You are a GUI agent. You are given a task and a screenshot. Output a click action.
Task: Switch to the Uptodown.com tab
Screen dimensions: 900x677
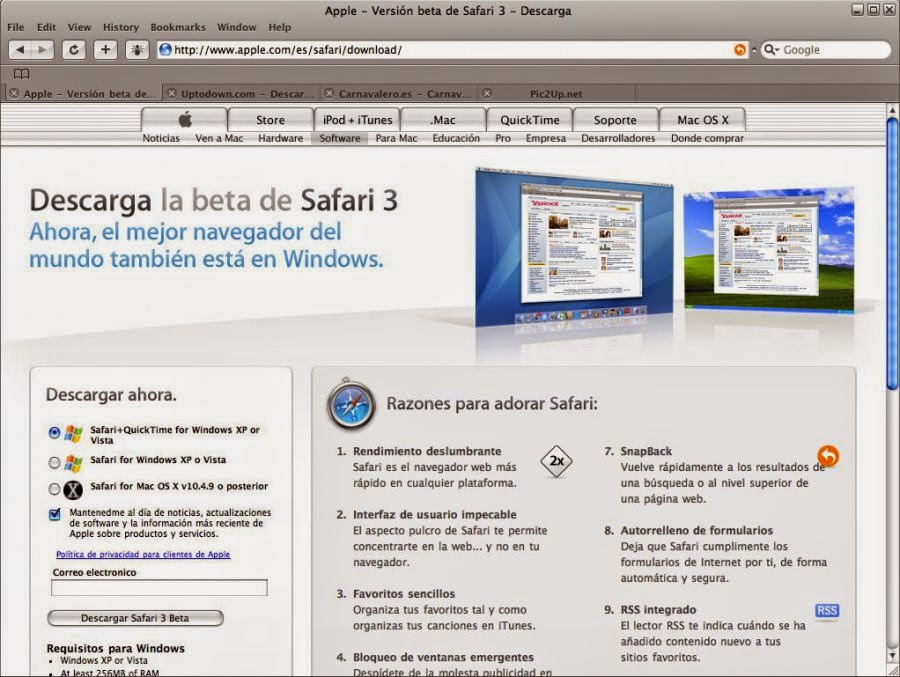[x=242, y=94]
